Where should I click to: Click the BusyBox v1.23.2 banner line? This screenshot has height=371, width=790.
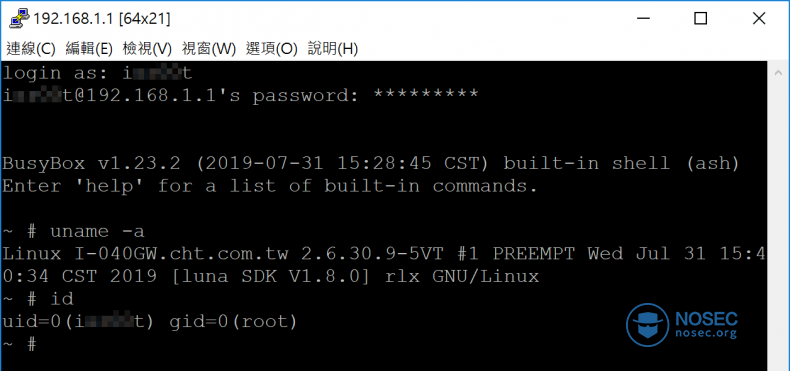pos(371,163)
